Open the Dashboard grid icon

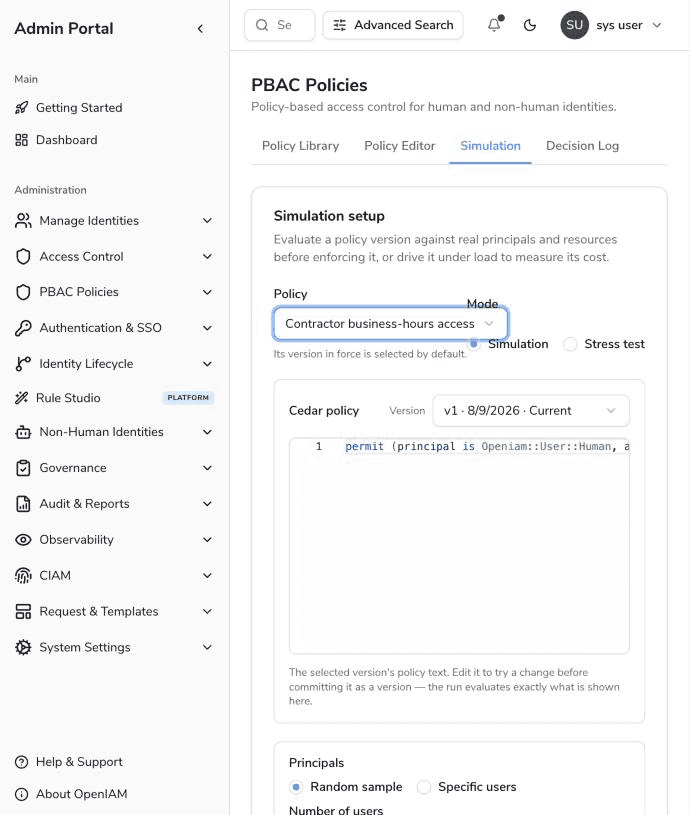(21, 140)
